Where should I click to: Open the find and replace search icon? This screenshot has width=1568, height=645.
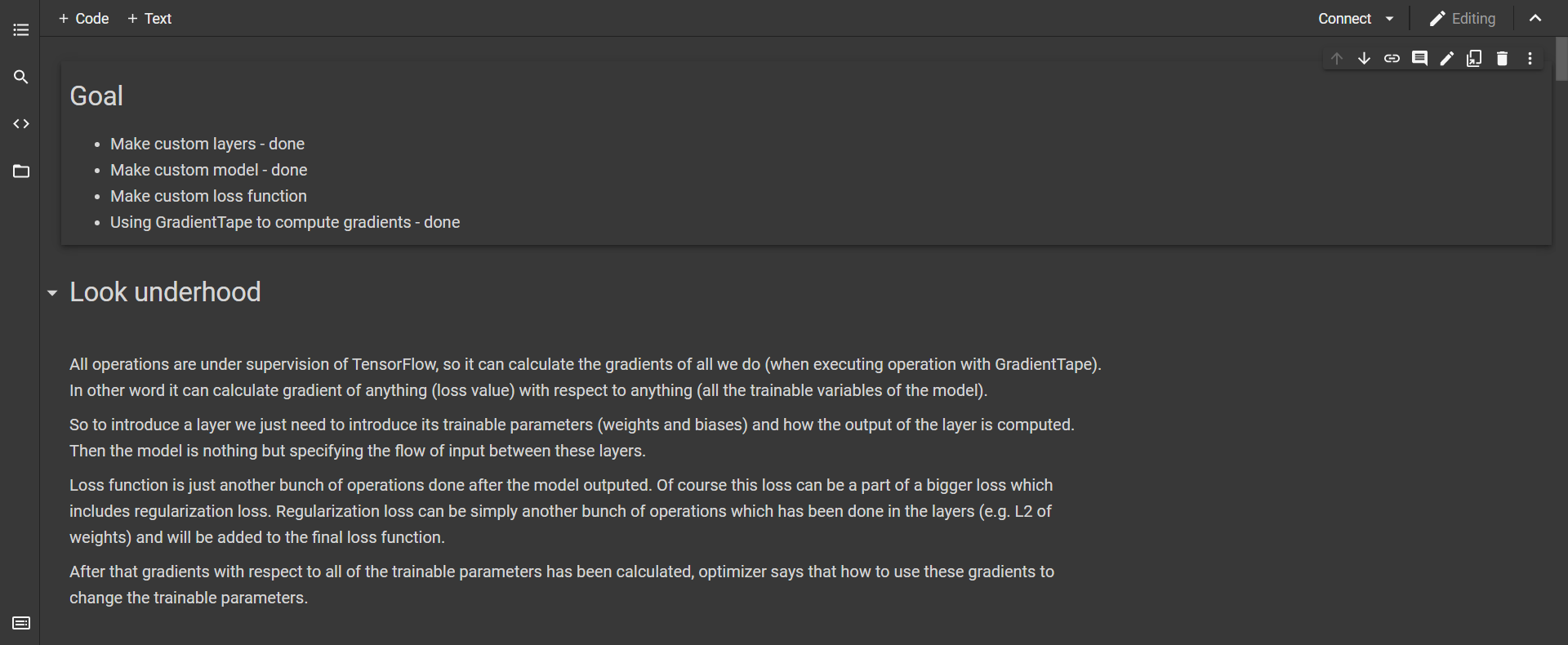tap(21, 77)
